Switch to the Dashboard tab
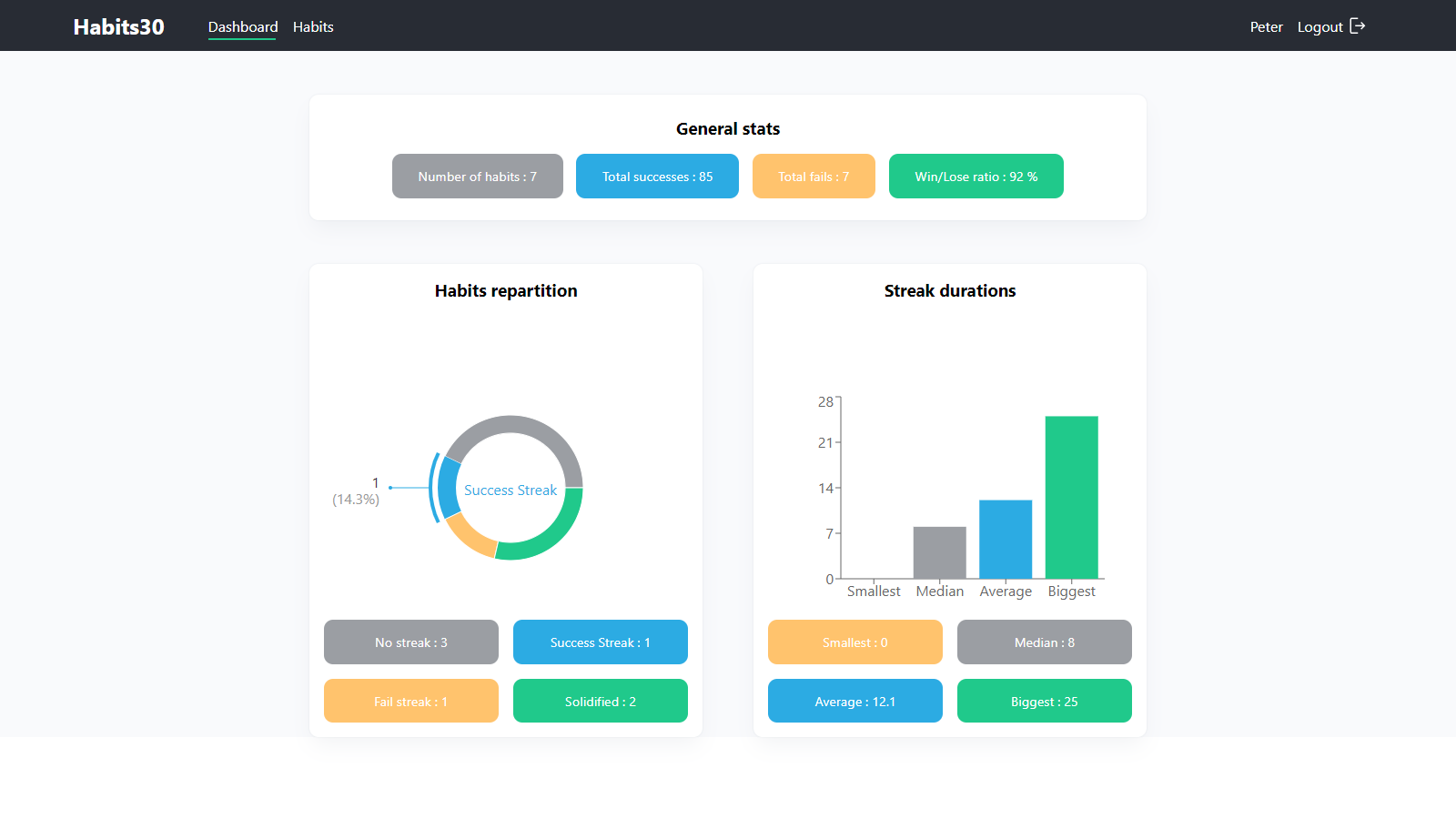 pyautogui.click(x=242, y=27)
